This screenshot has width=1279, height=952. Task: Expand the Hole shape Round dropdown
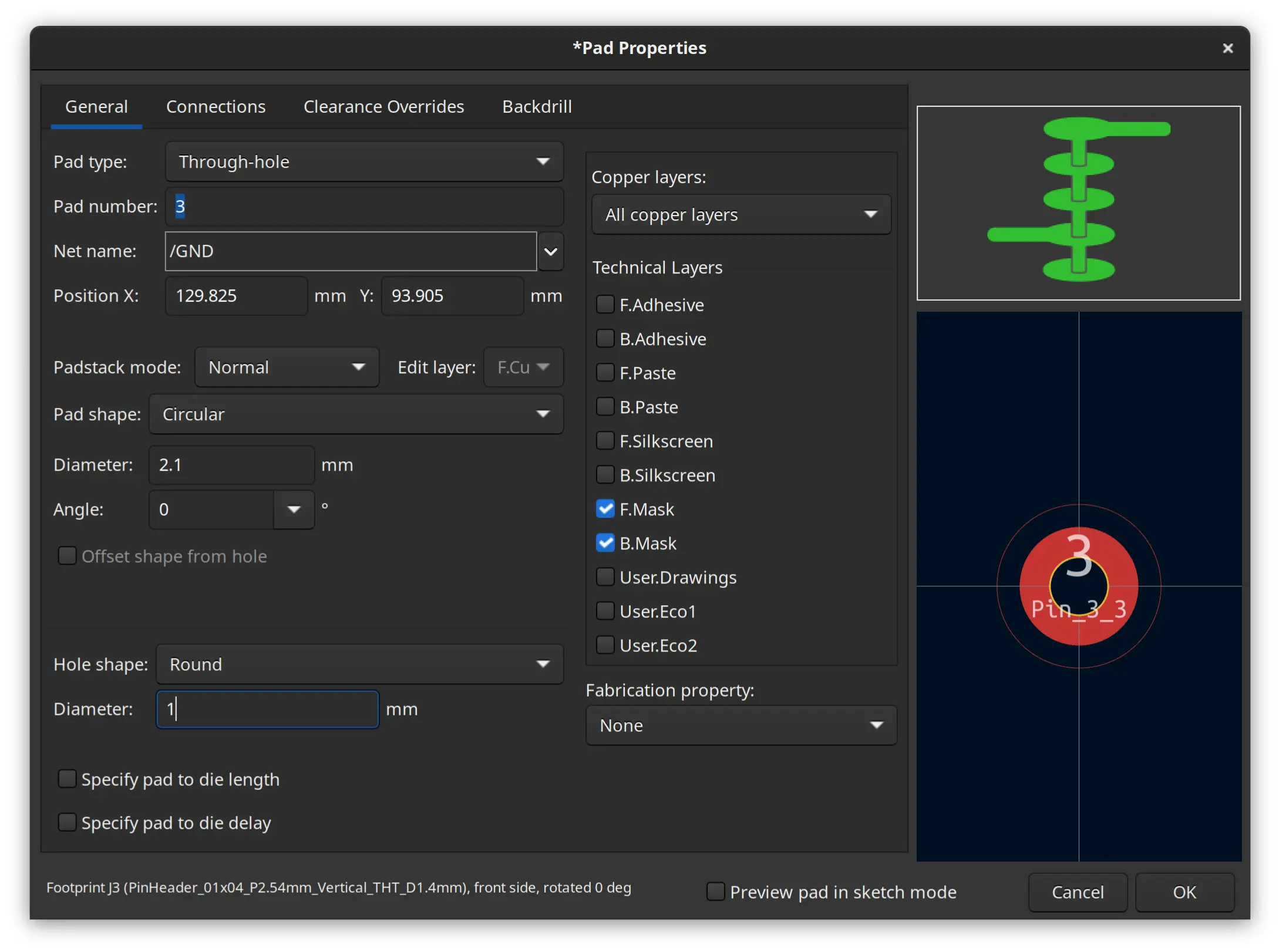[x=359, y=664]
